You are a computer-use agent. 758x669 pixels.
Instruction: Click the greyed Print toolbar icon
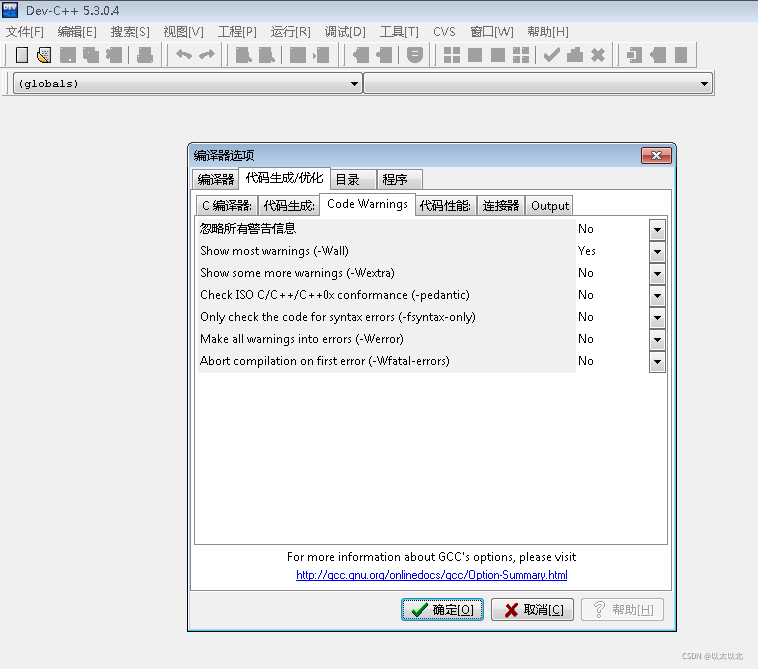145,55
